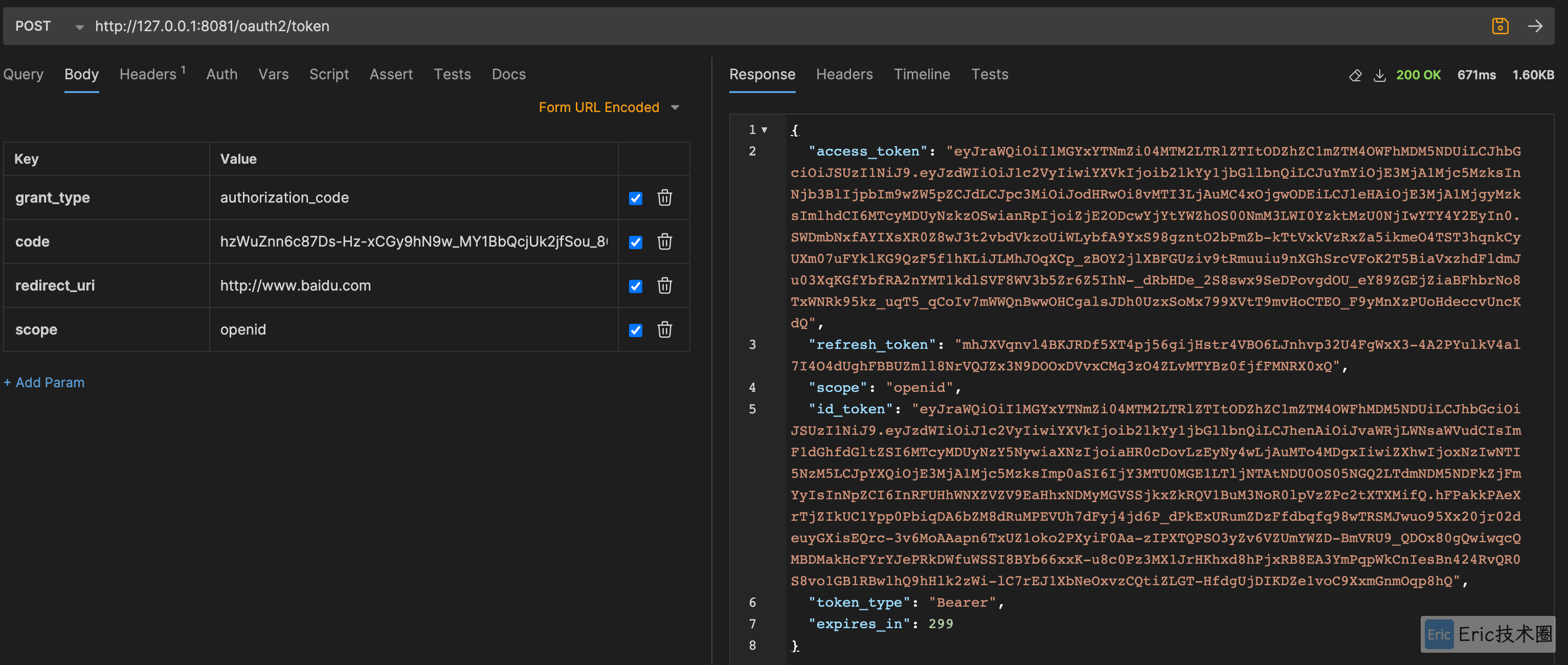Open the Script tab
Image resolution: width=1568 pixels, height=665 pixels.
click(329, 74)
